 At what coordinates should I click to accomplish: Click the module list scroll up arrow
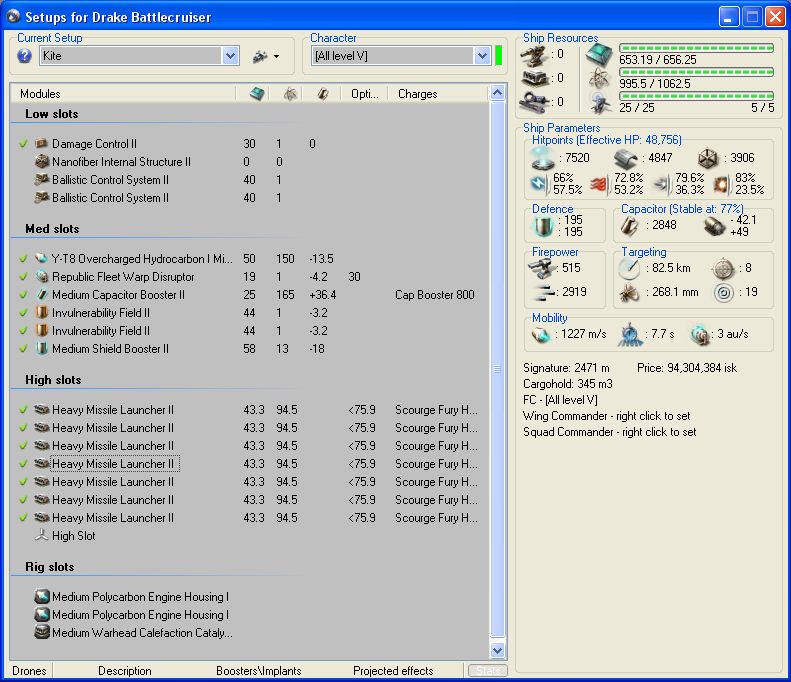[497, 93]
